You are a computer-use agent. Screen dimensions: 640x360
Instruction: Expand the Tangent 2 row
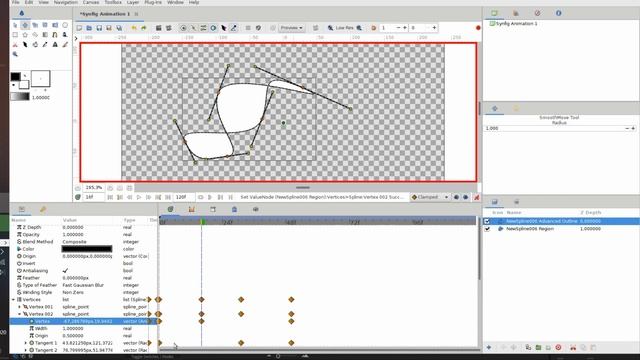pos(26,350)
